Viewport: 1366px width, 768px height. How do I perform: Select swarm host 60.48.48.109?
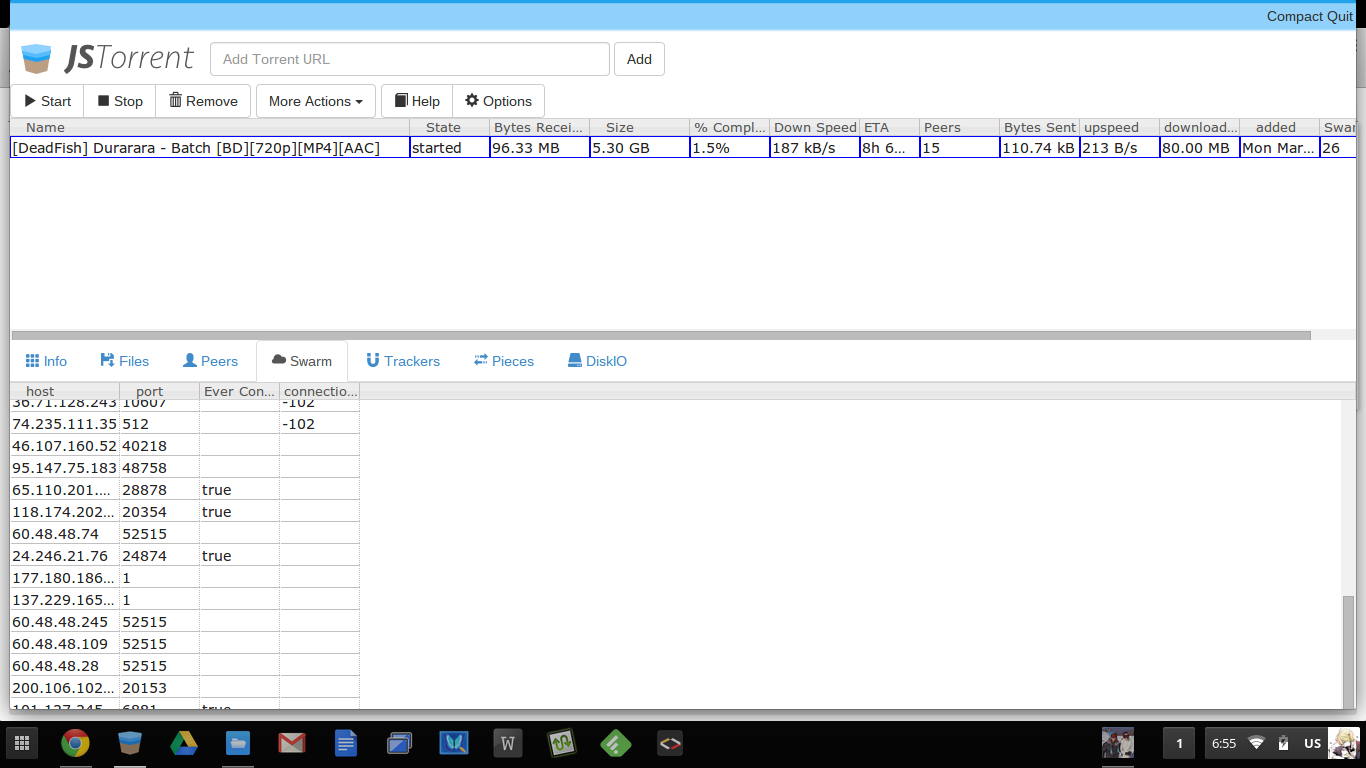click(65, 644)
